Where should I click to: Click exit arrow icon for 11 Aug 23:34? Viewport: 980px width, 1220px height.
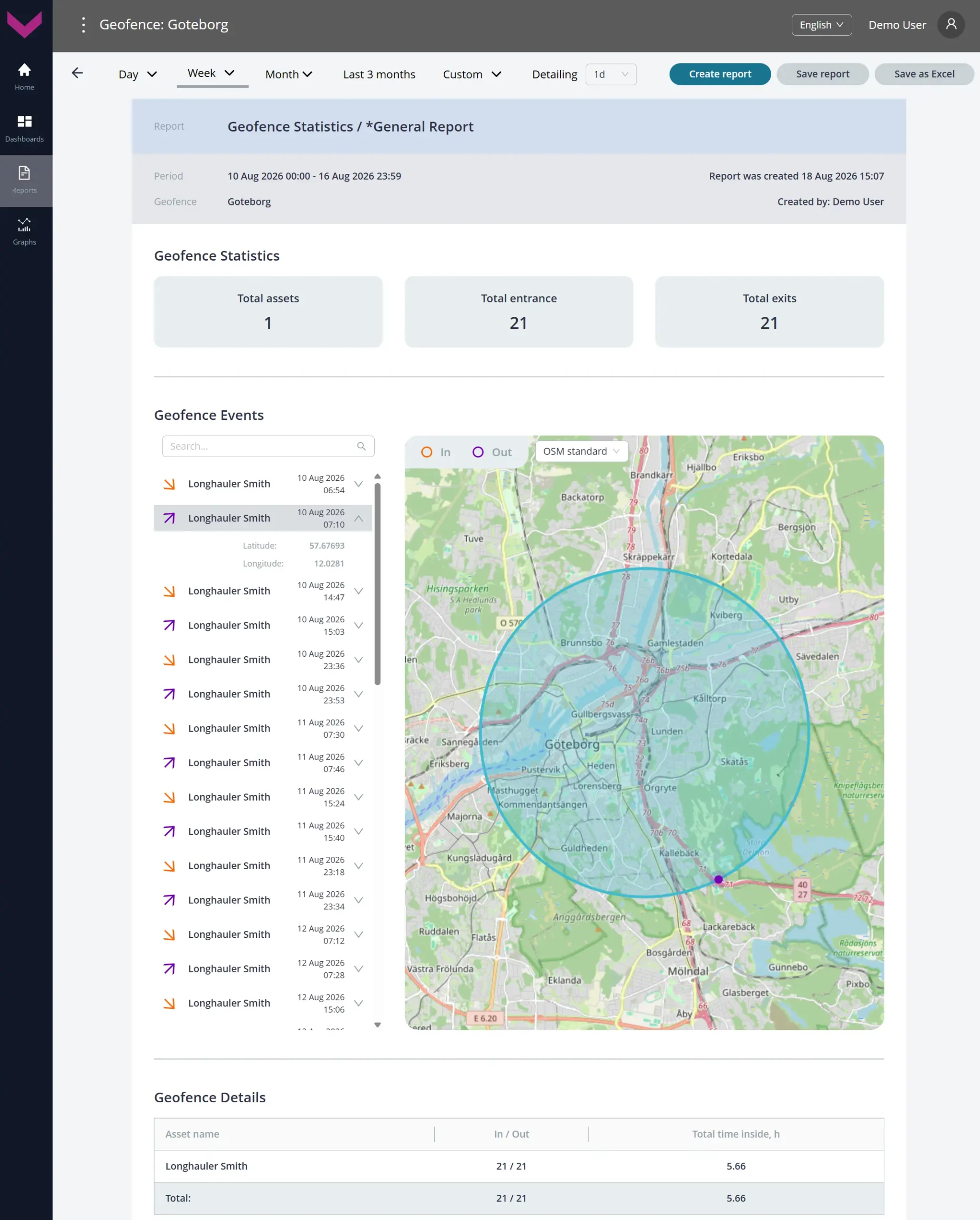(169, 900)
